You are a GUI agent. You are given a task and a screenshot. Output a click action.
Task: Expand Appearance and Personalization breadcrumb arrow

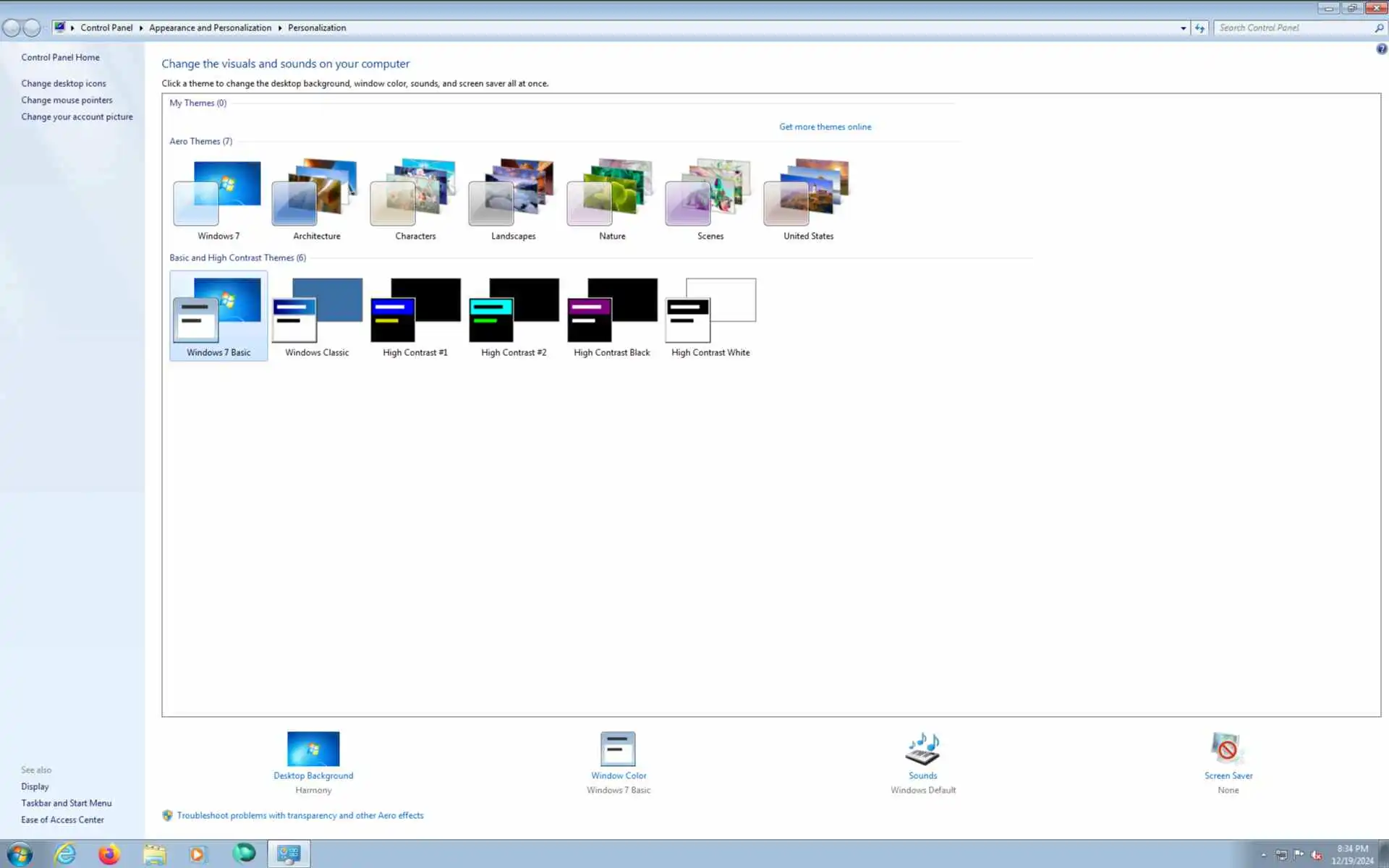[280, 28]
